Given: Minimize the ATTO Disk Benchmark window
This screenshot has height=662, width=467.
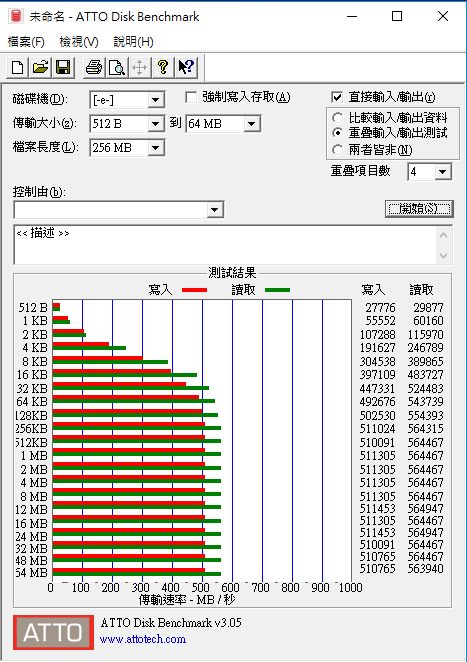Looking at the screenshot, I should point(352,16).
